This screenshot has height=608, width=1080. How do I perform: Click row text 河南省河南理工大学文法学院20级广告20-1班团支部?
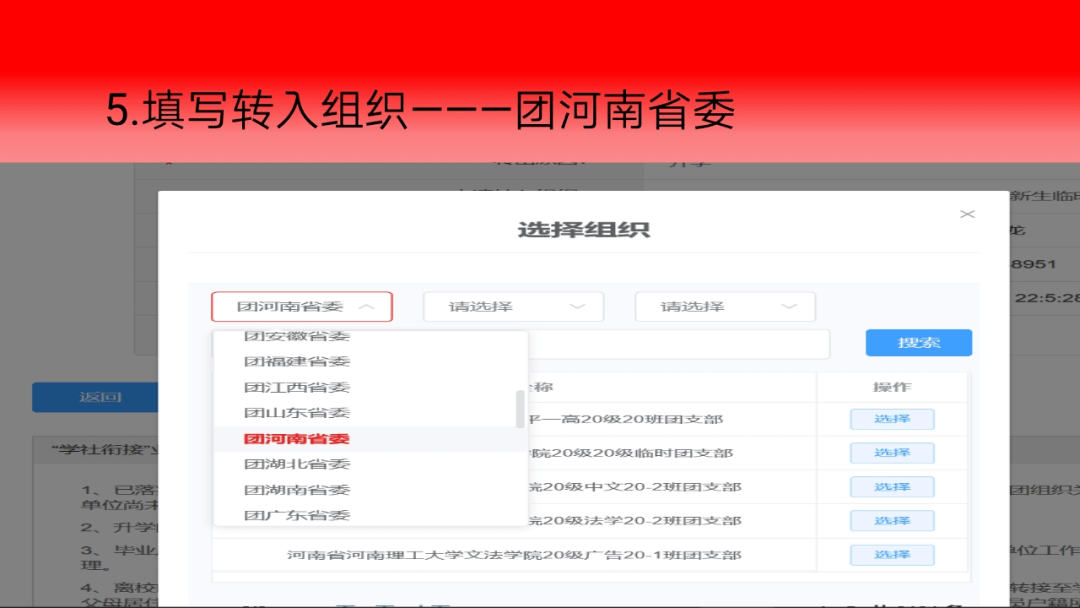[x=514, y=555]
